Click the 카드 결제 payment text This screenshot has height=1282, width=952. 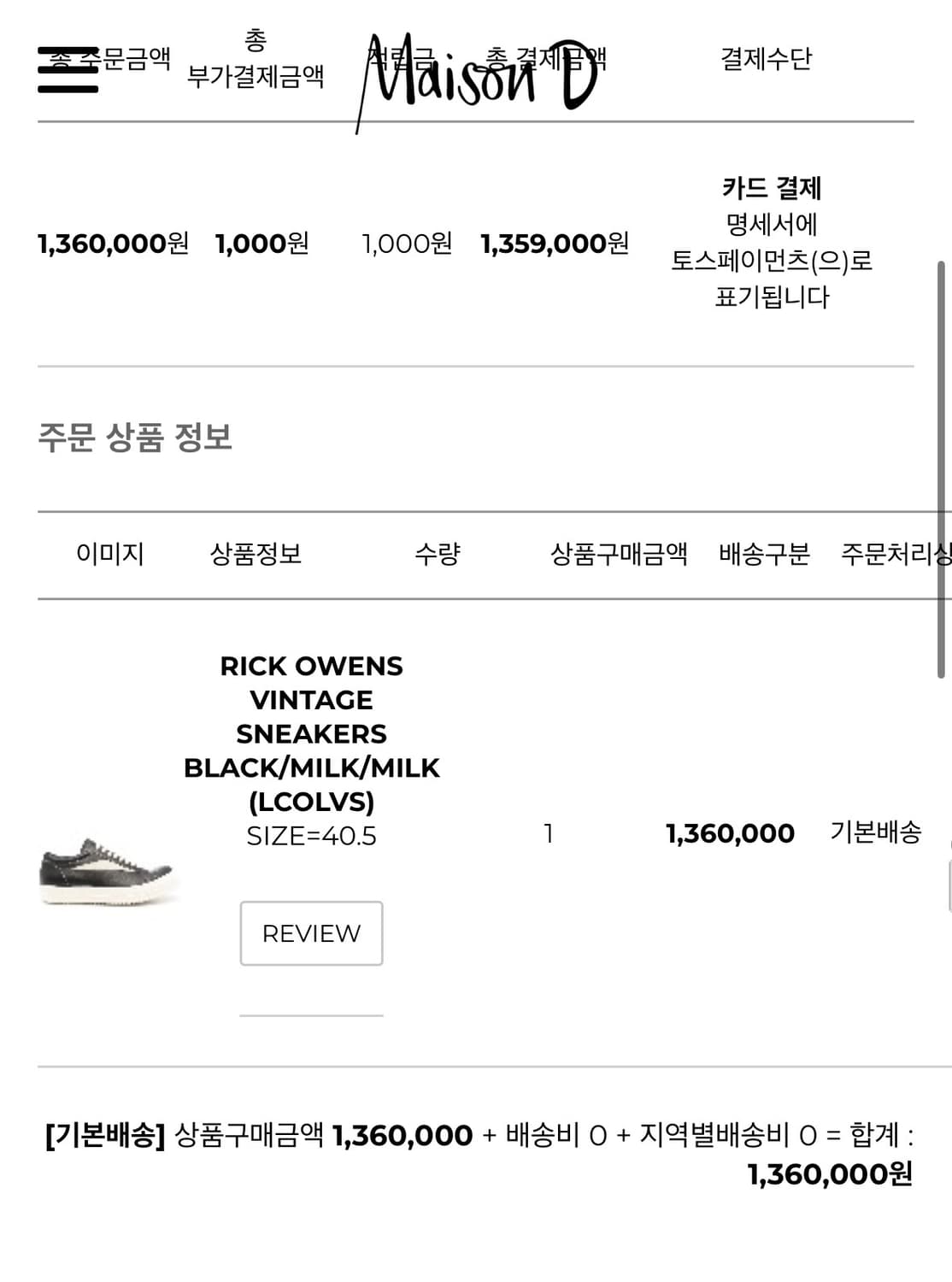click(x=772, y=188)
